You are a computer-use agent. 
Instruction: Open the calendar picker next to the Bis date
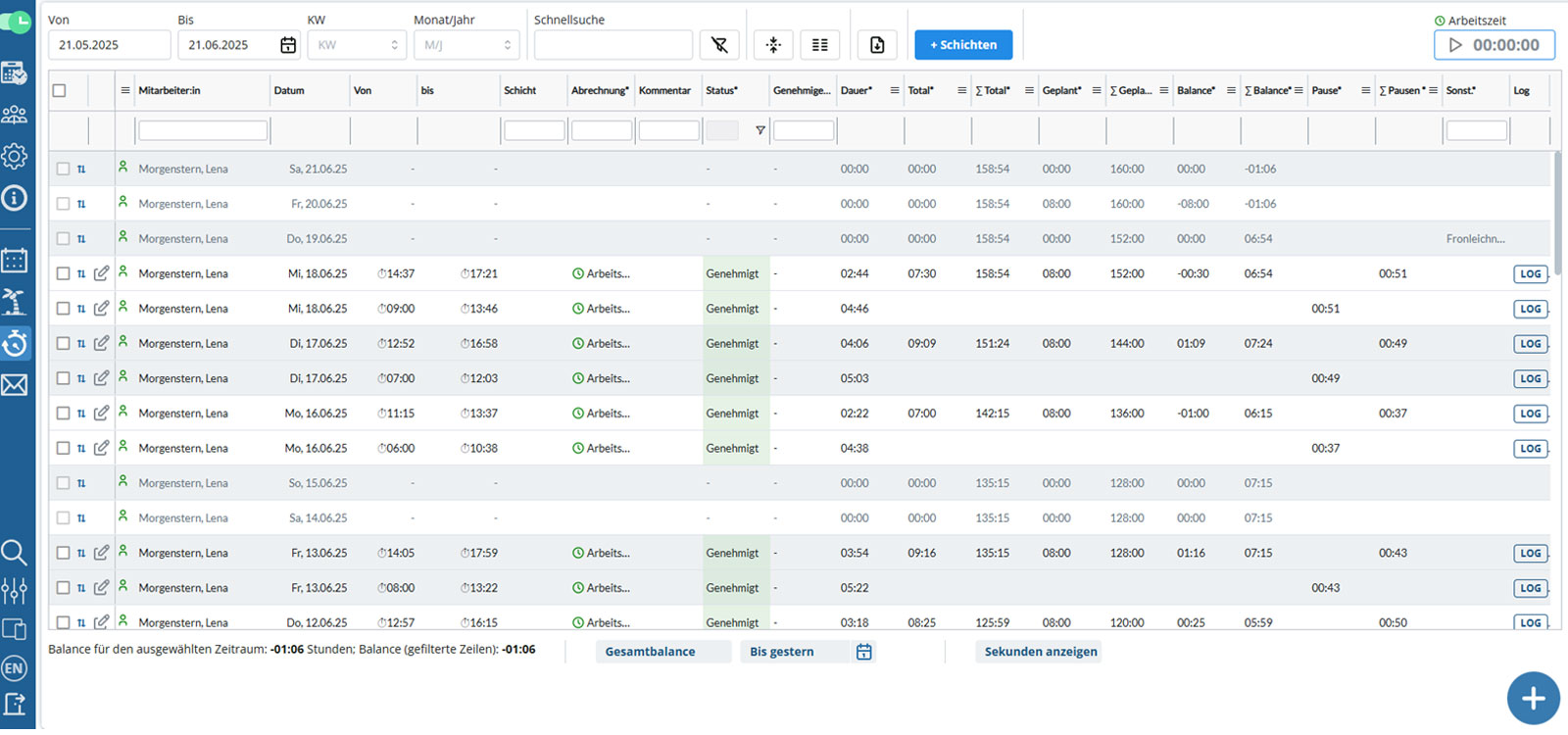[x=288, y=45]
